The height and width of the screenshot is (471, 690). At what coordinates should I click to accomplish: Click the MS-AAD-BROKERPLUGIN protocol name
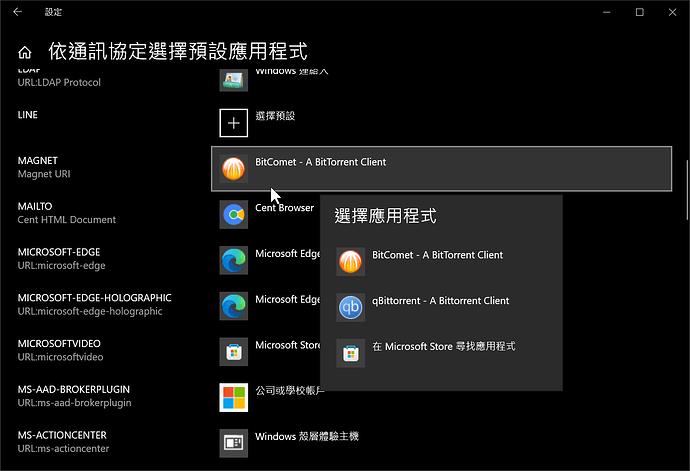pyautogui.click(x=73, y=390)
